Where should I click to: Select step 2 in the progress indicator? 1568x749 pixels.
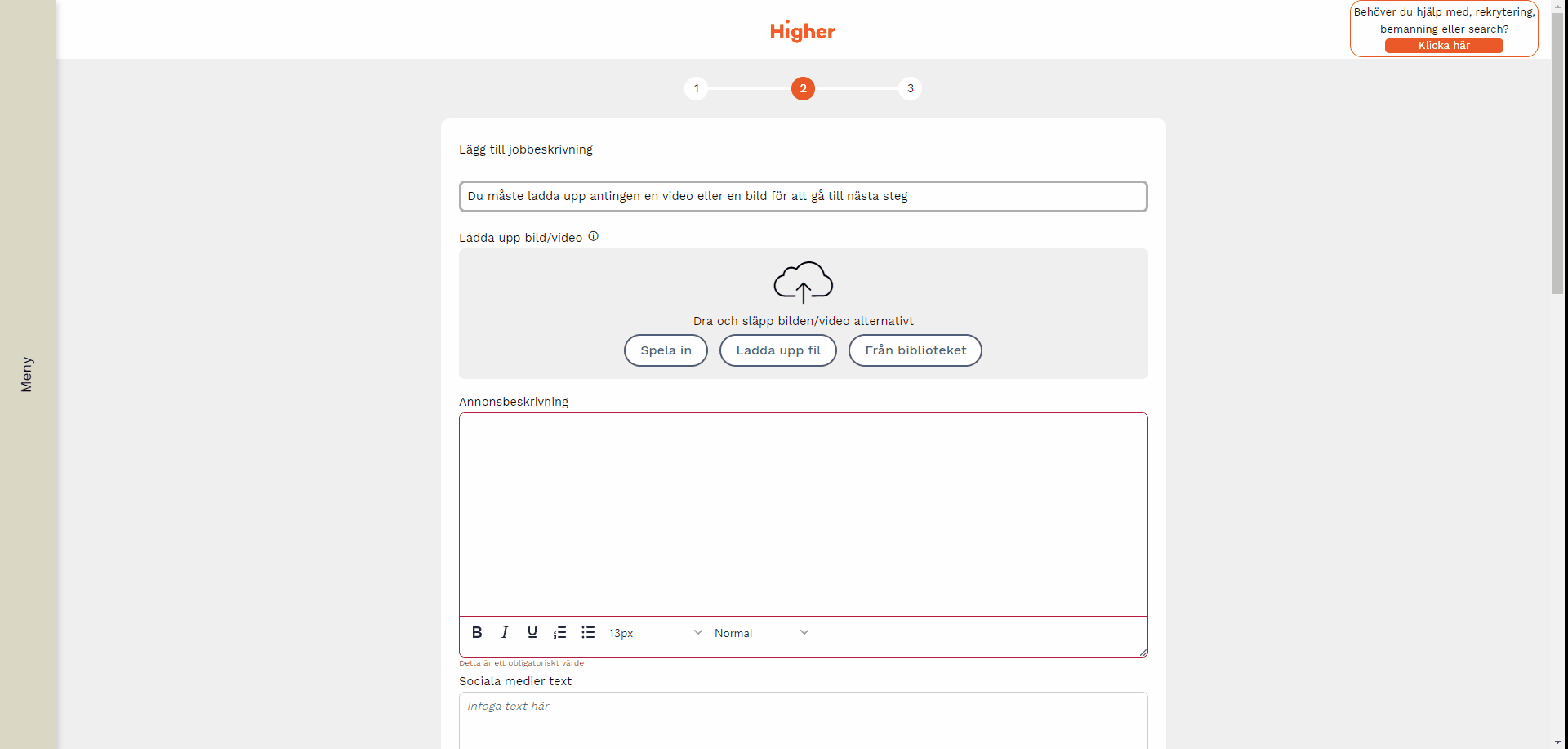[x=803, y=88]
